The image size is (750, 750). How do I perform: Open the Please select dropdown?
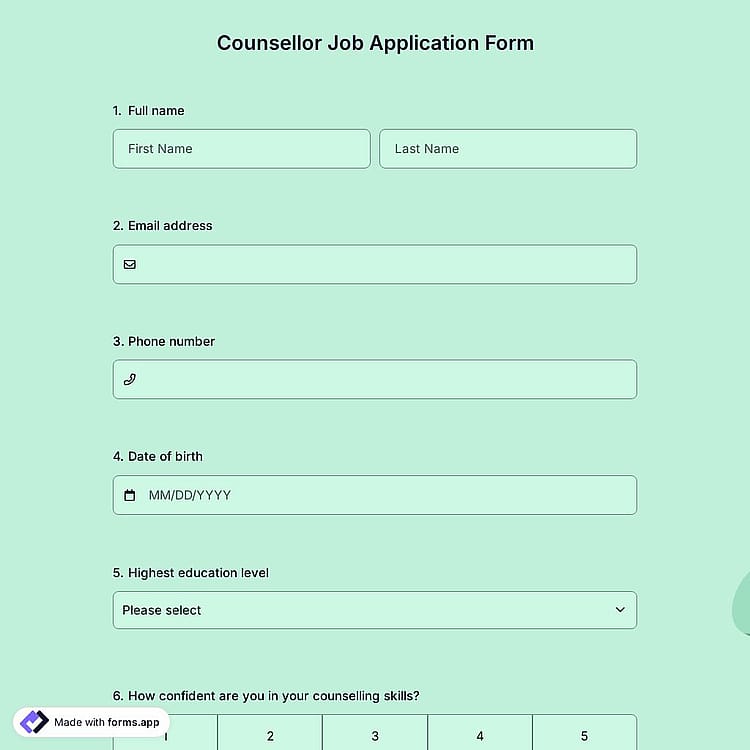375,610
